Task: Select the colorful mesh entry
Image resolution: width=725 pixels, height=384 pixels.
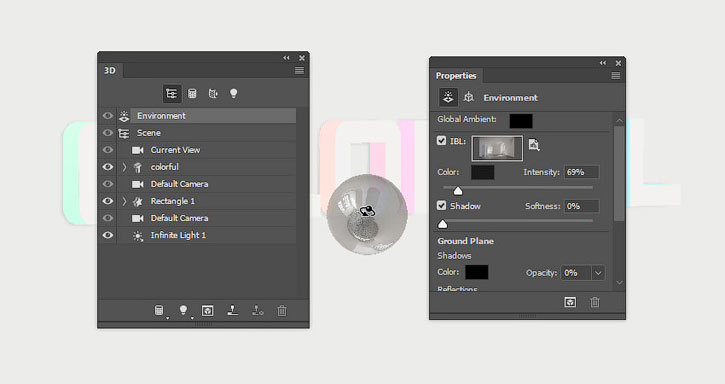Action: click(x=165, y=167)
